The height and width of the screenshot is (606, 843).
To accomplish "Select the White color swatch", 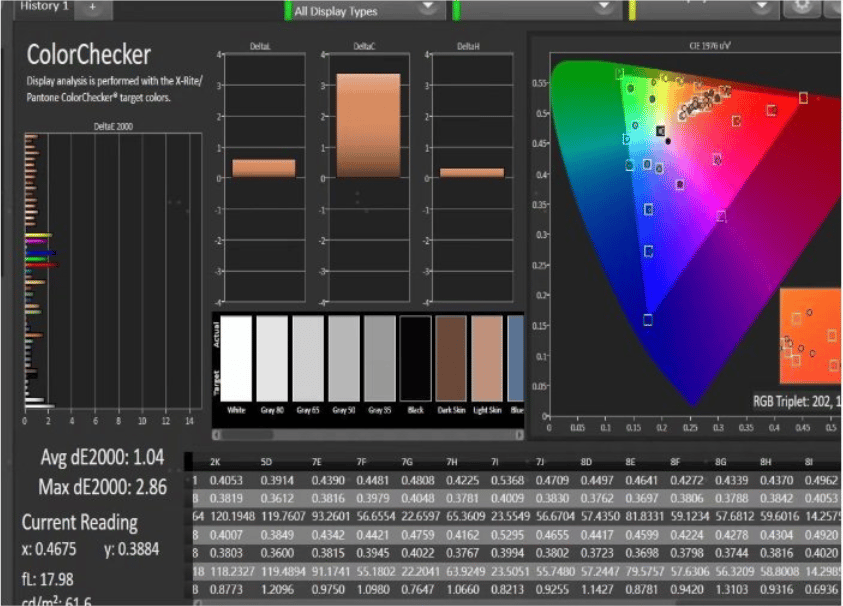I will click(236, 358).
